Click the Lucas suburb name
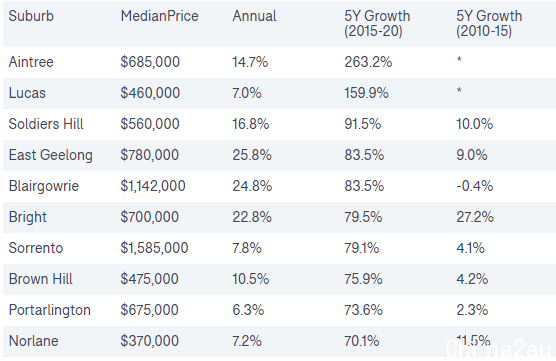 click(x=27, y=93)
